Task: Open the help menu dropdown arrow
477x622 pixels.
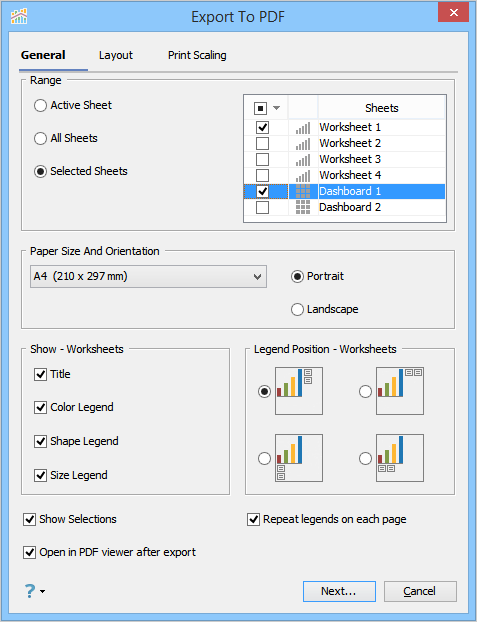Action: 42,591
